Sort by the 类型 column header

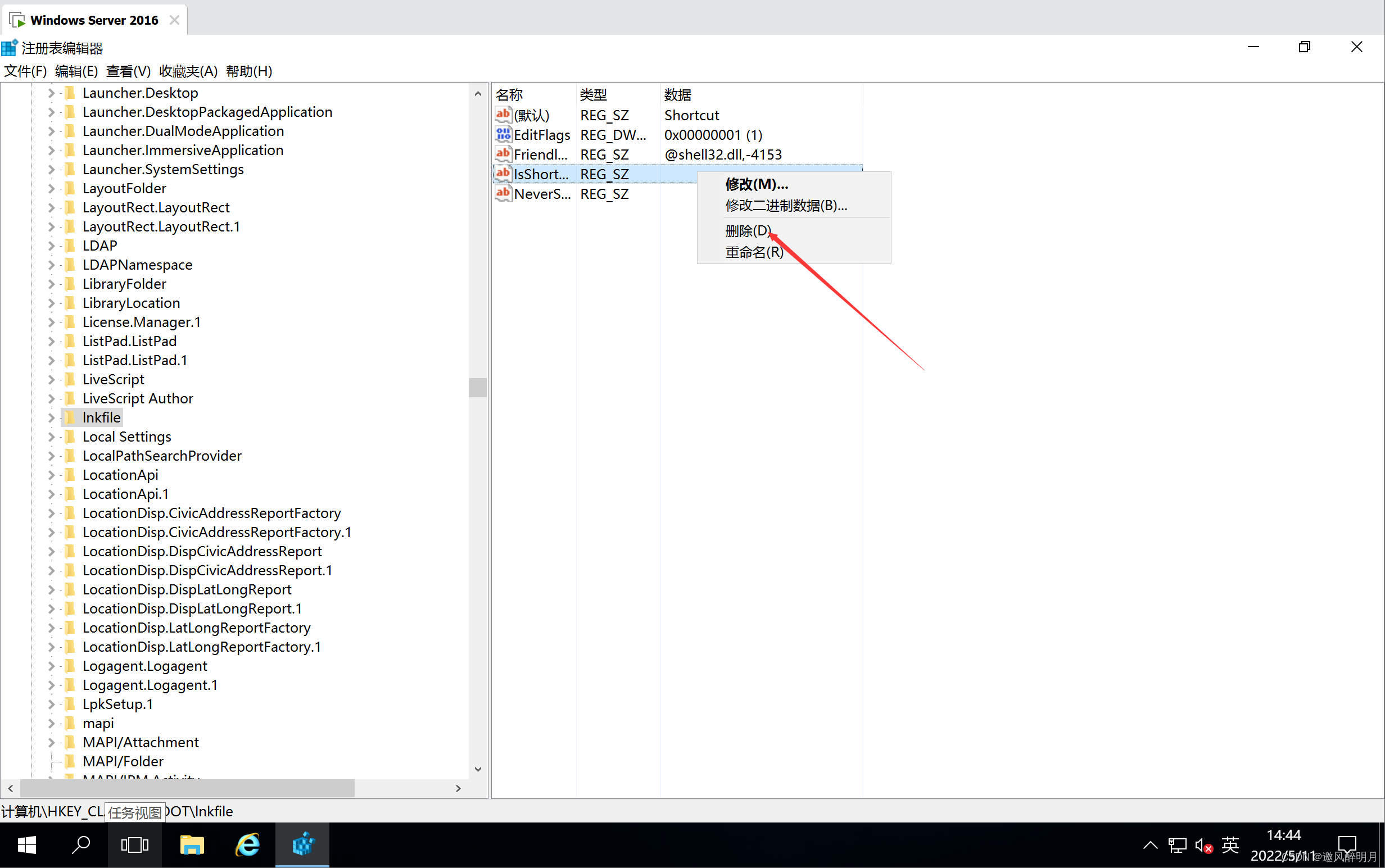(x=618, y=94)
